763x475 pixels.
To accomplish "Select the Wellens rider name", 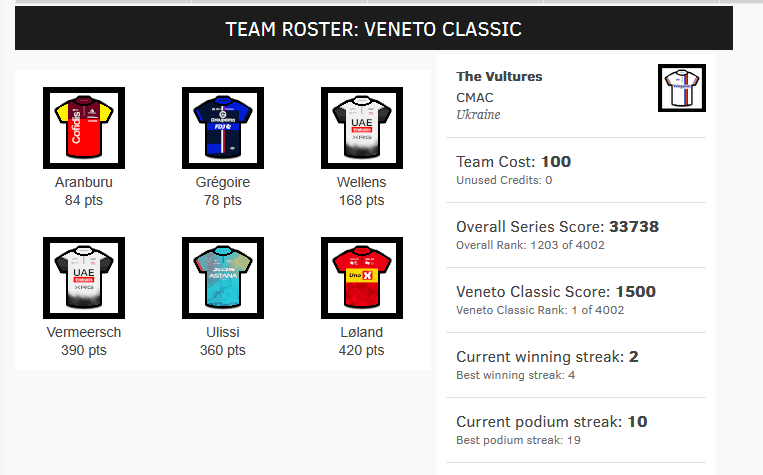I will click(362, 183).
